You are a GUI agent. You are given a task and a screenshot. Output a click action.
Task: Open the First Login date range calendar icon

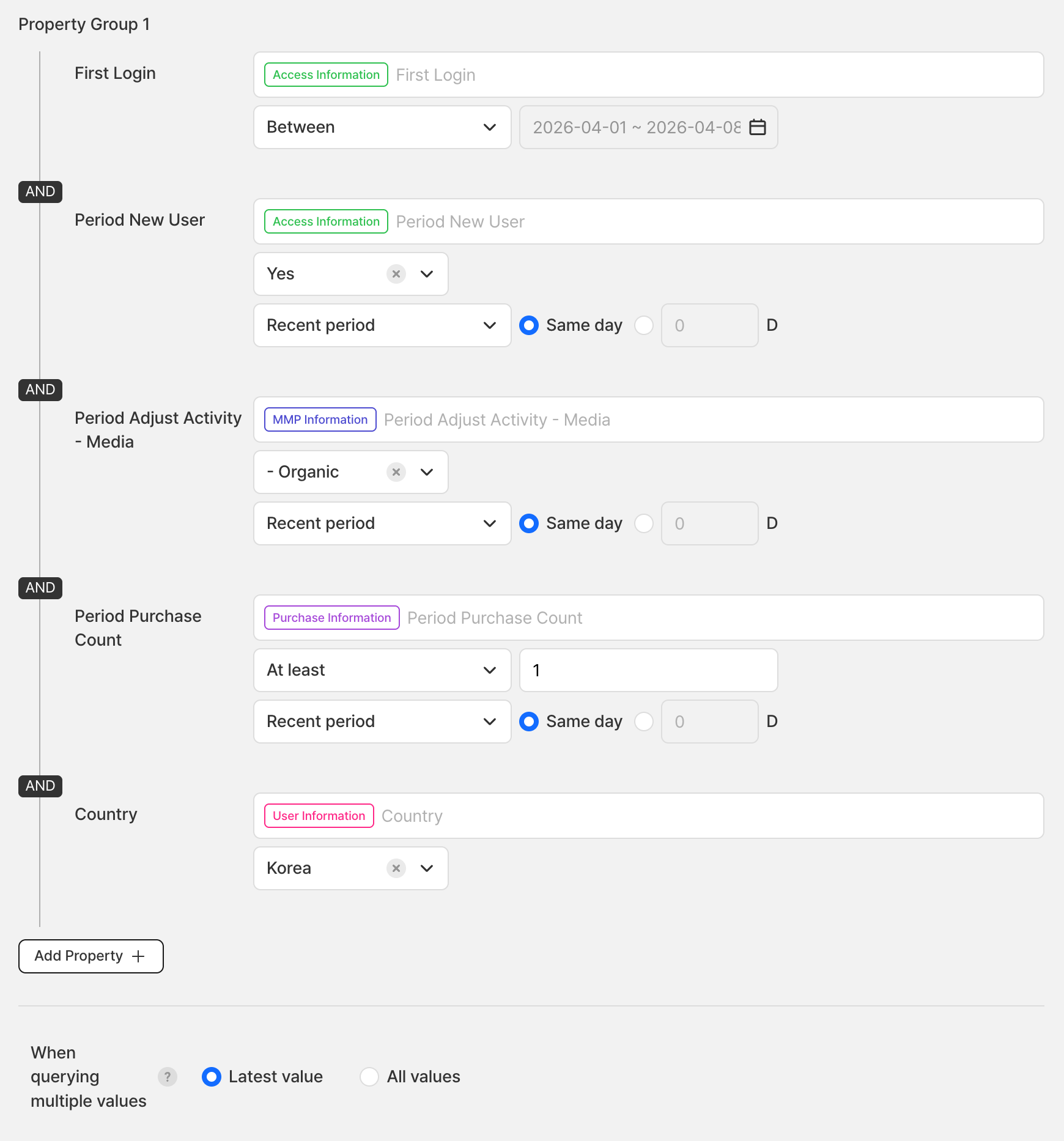tap(757, 127)
